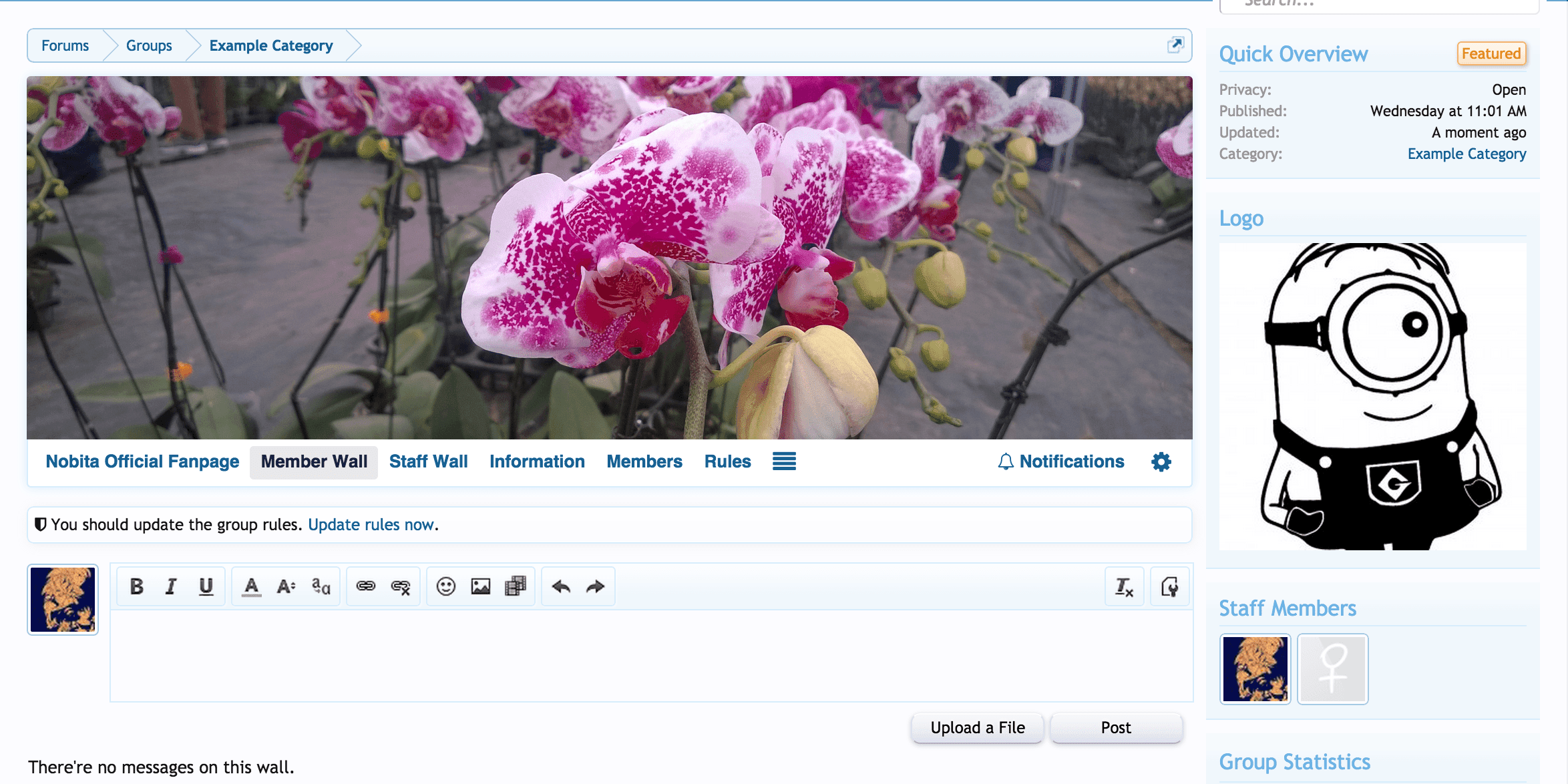Image resolution: width=1568 pixels, height=784 pixels.
Task: Click the Groups breadcrumb
Action: point(149,45)
